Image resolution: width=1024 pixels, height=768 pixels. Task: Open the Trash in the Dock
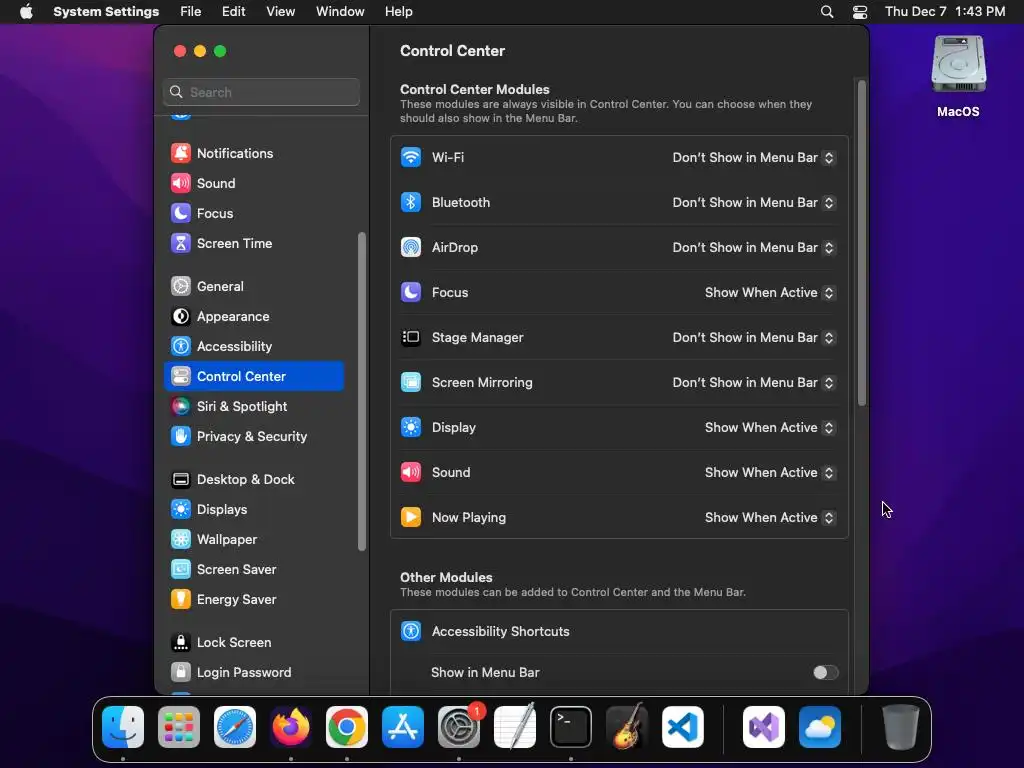tap(901, 727)
